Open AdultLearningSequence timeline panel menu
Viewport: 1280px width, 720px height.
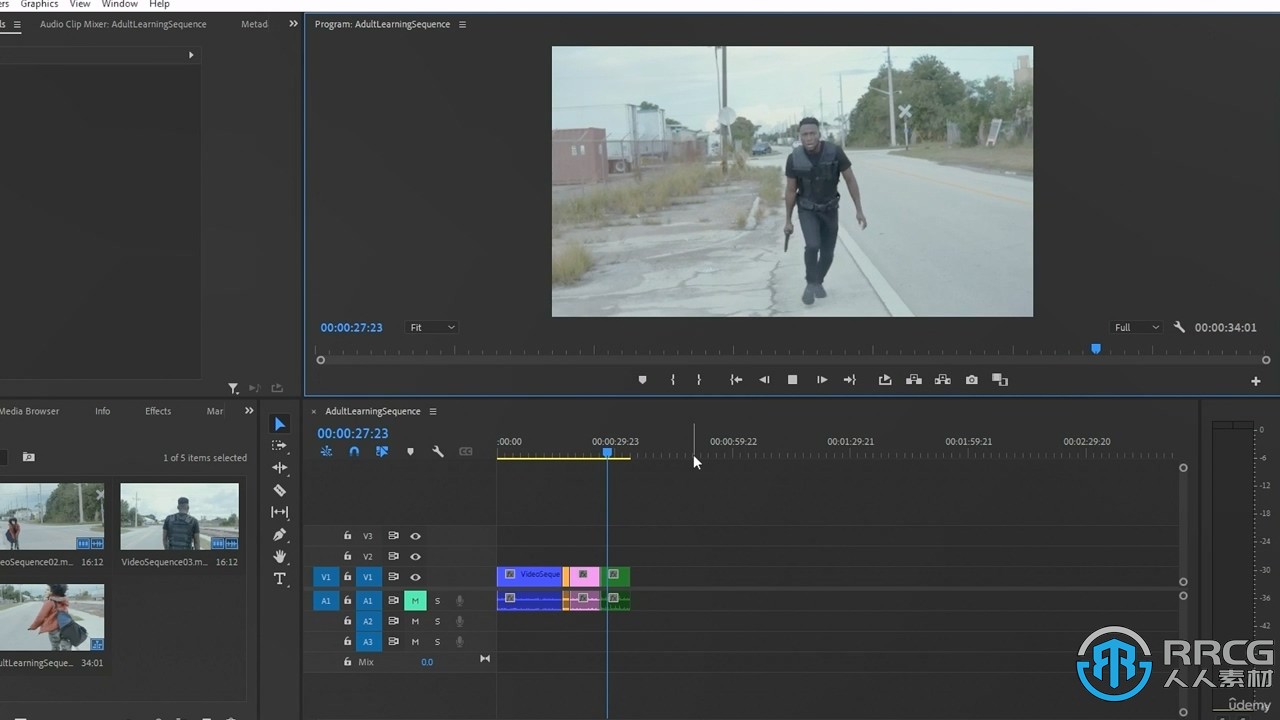pos(433,411)
